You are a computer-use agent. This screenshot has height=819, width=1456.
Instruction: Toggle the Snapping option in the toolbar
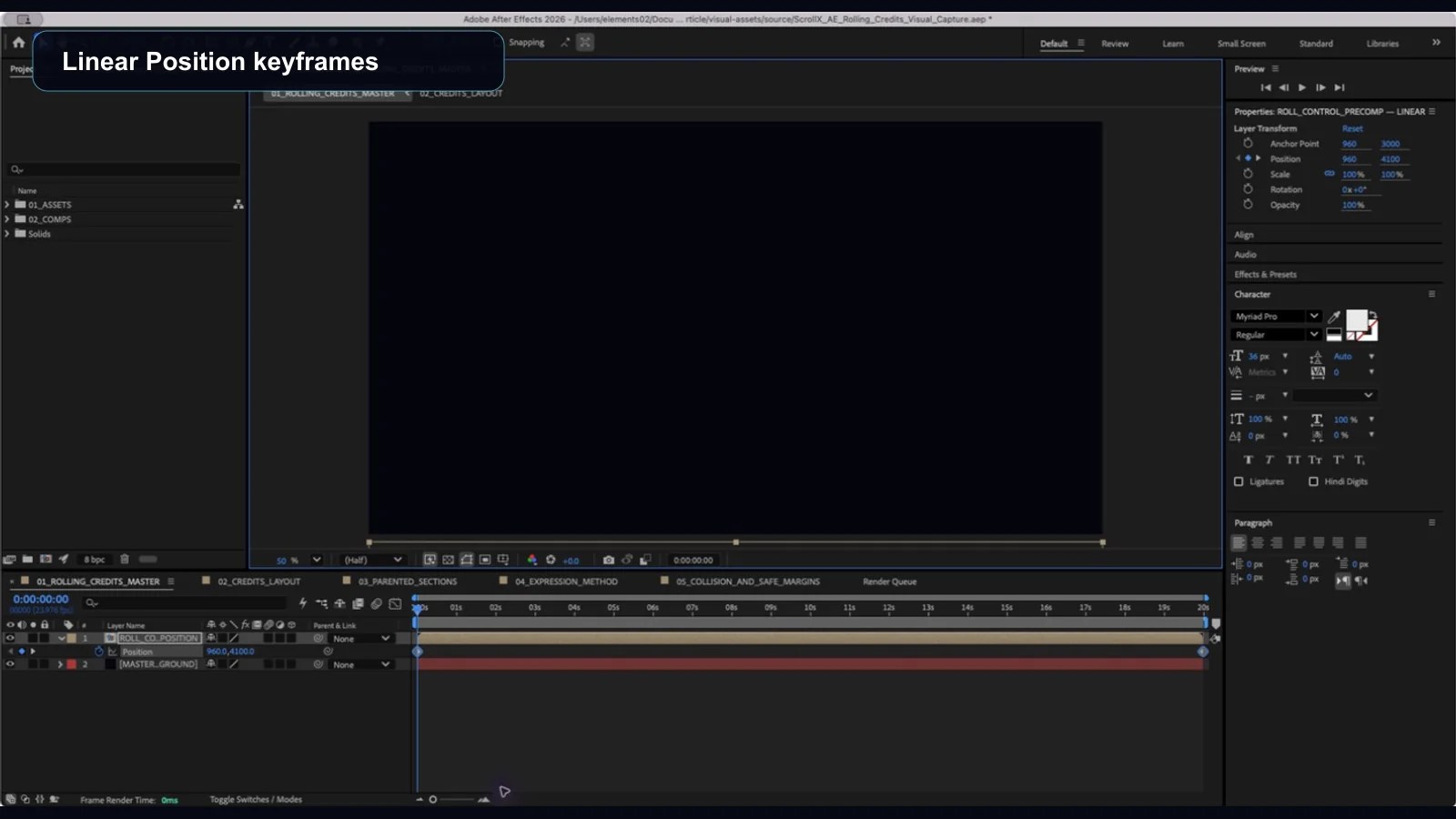coord(526,43)
